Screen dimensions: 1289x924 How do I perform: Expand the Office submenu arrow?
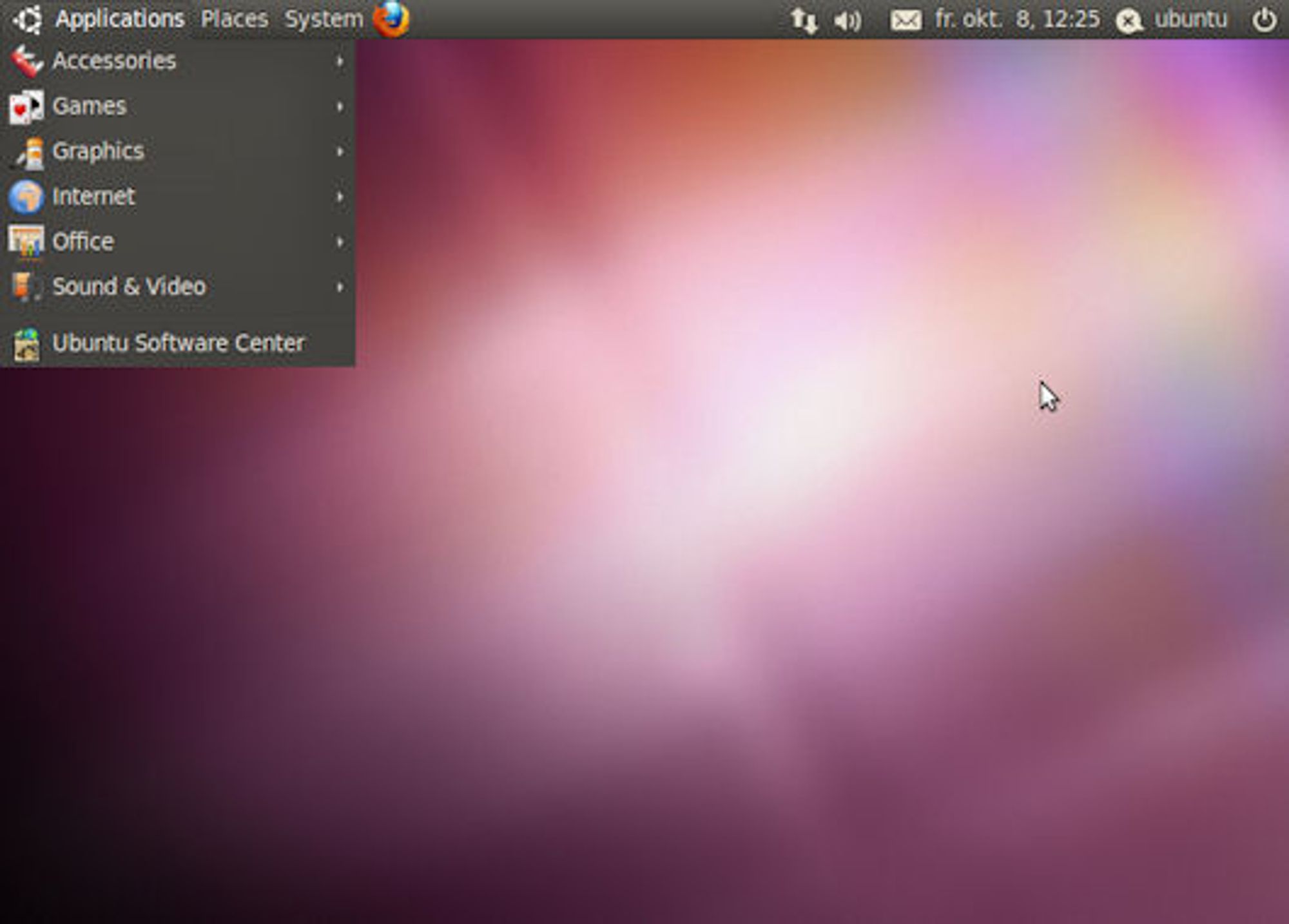339,242
